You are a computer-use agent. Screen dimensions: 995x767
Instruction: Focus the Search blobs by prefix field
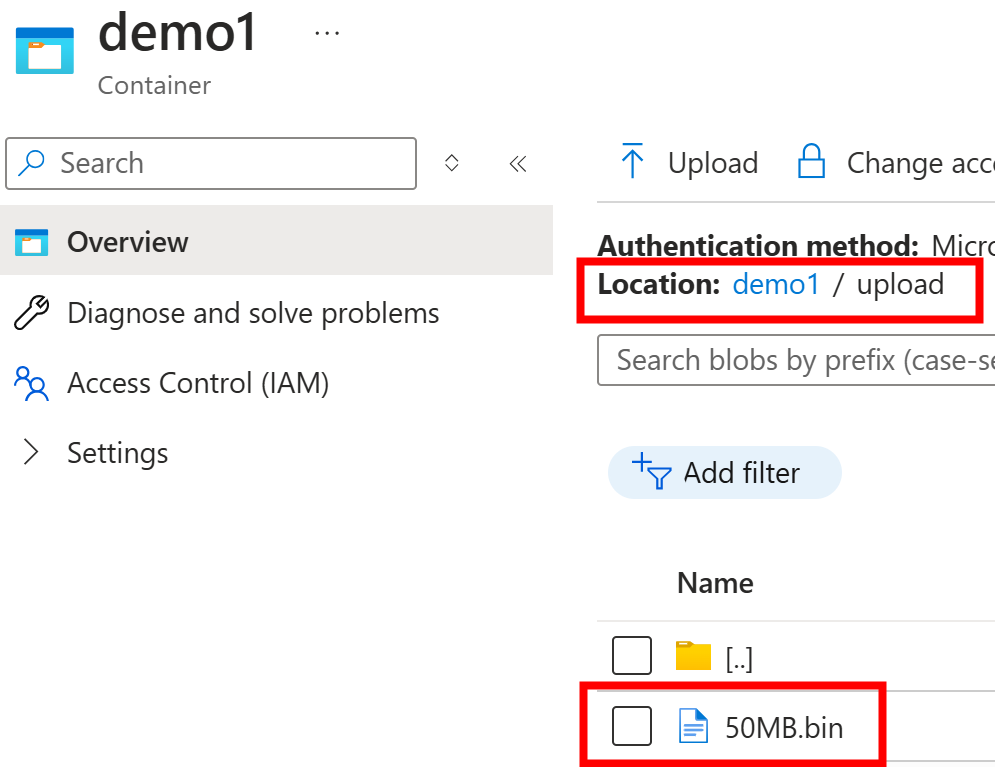(796, 360)
